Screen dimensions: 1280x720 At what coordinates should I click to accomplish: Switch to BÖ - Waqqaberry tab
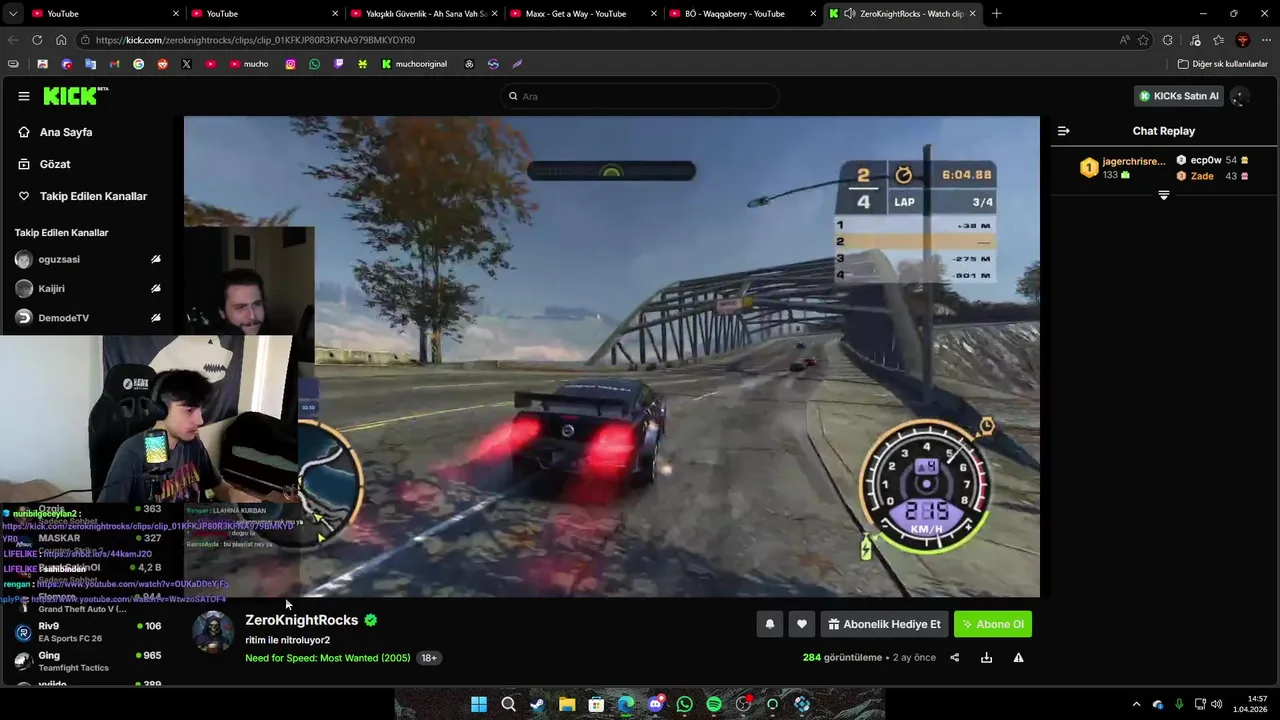pyautogui.click(x=743, y=13)
